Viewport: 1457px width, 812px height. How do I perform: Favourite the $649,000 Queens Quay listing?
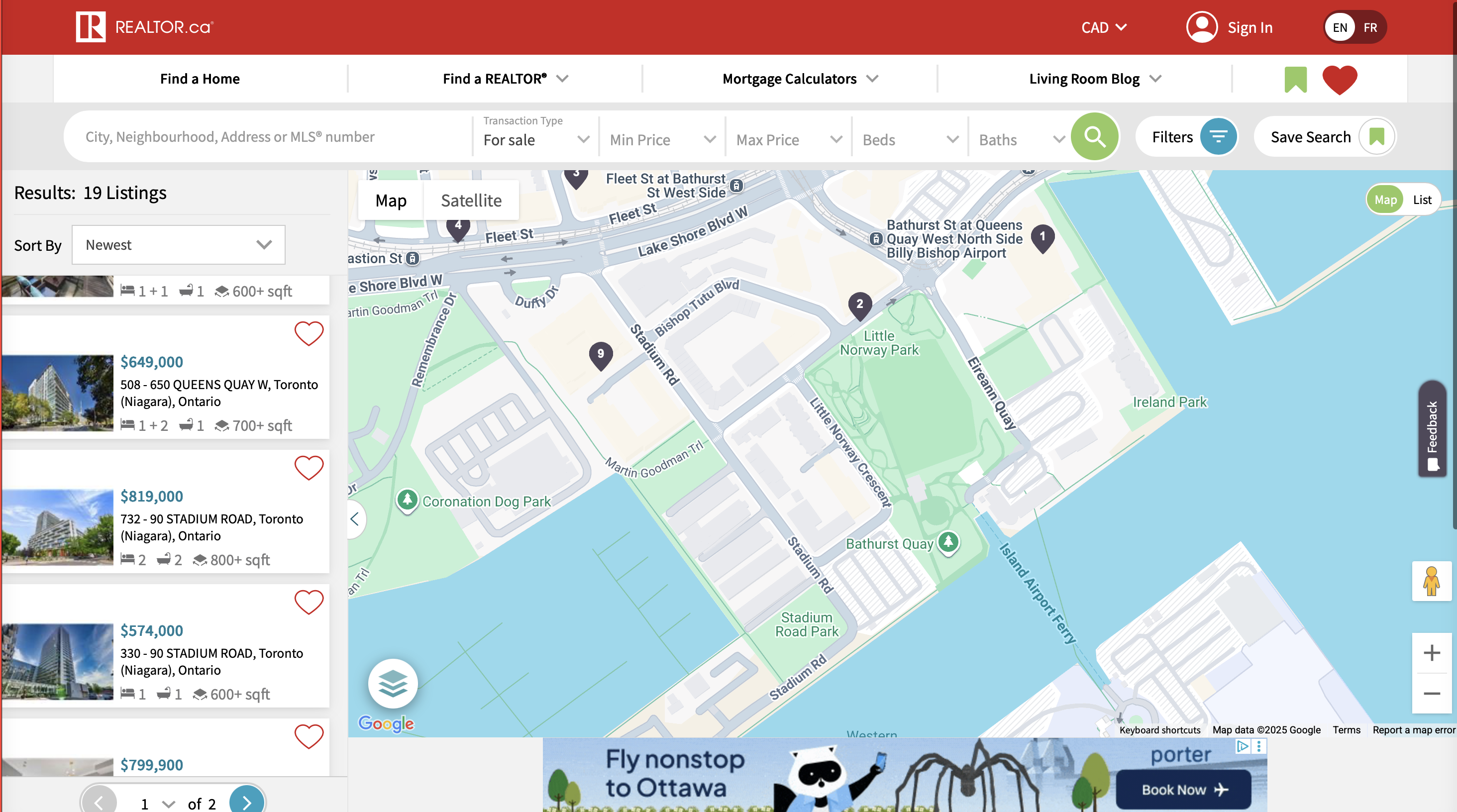click(x=309, y=334)
